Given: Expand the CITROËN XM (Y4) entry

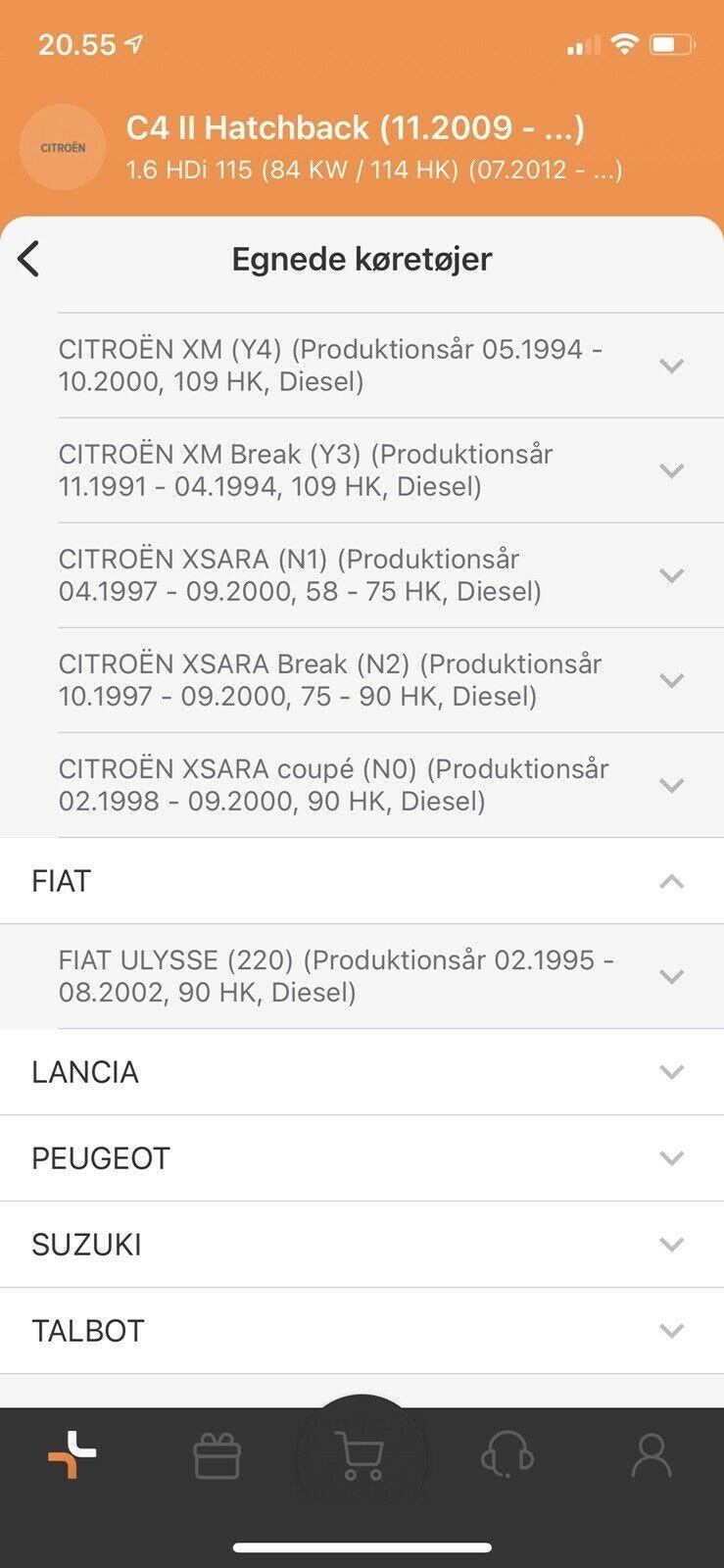Looking at the screenshot, I should (671, 366).
